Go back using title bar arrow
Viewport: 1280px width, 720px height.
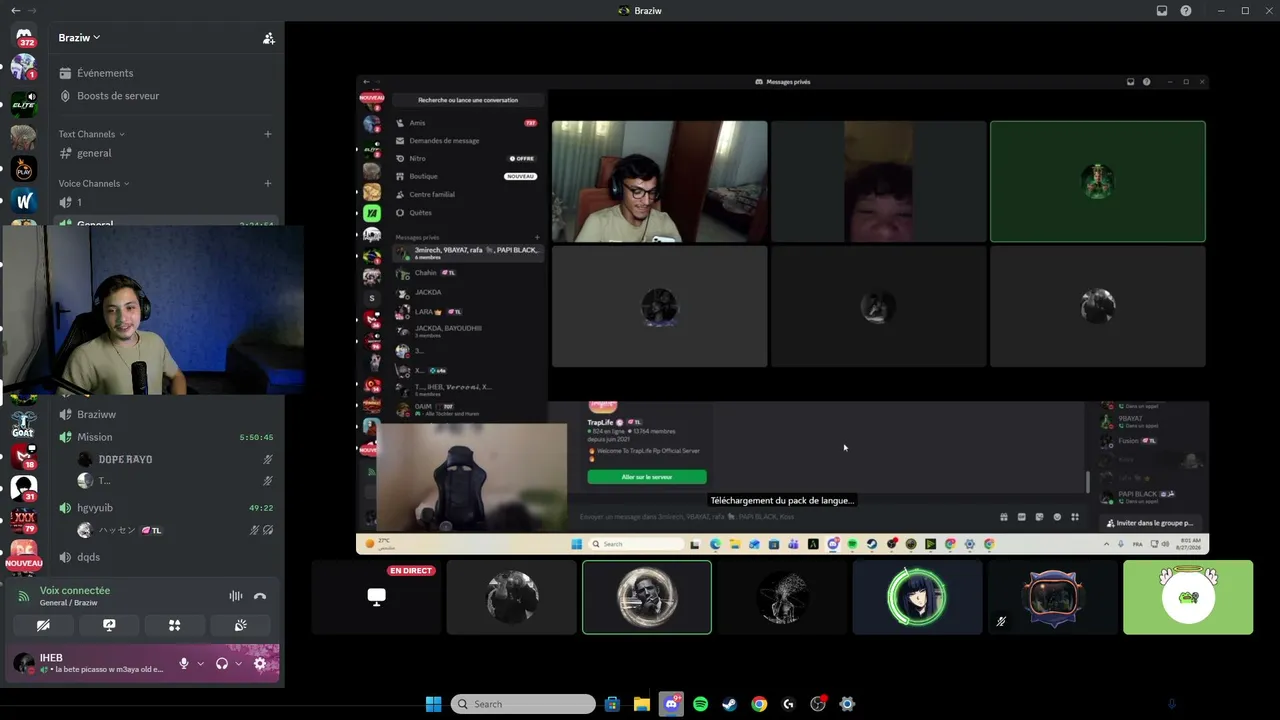15,11
